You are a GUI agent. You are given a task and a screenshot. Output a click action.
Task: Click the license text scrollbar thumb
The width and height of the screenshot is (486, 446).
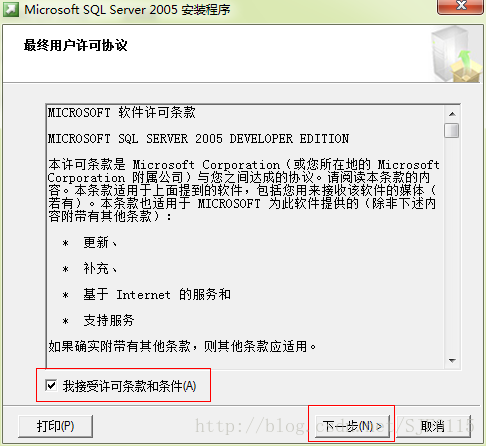click(452, 130)
